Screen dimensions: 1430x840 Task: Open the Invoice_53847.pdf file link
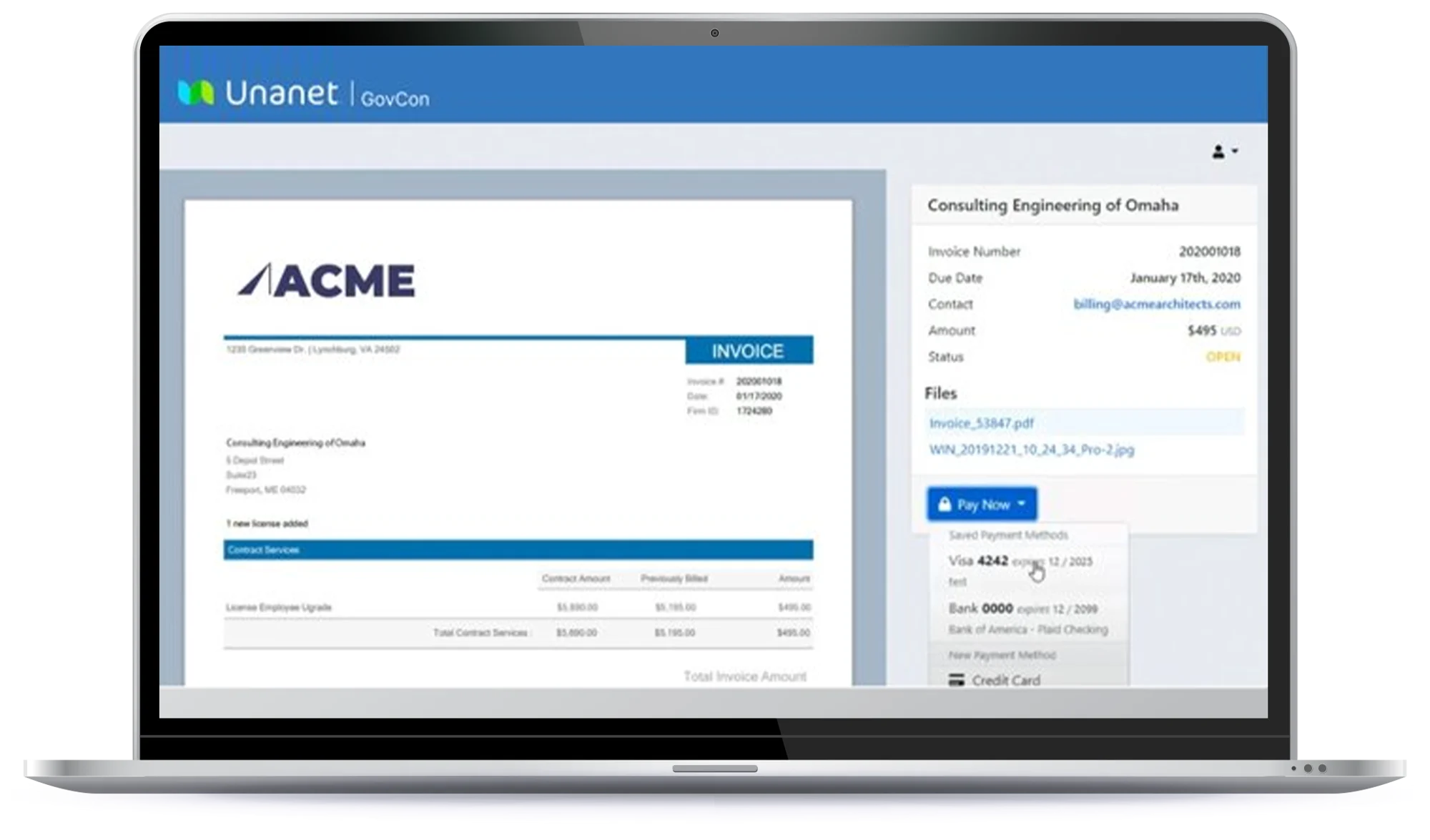(x=981, y=423)
